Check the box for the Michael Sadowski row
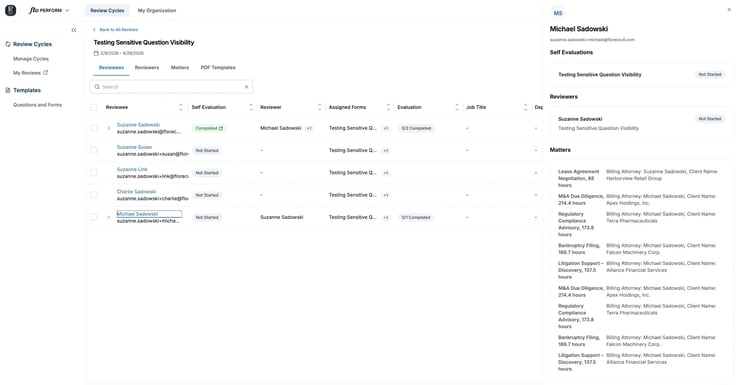 (x=94, y=217)
